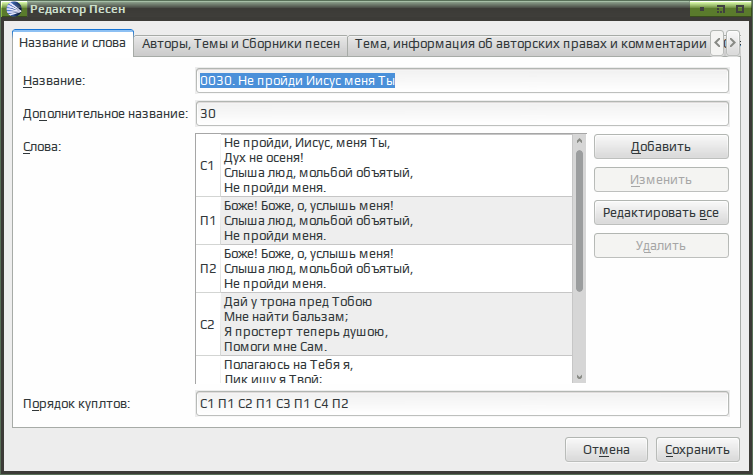Image resolution: width=753 pixels, height=475 pixels.
Task: Close the Редактор Песен window
Action: (x=740, y=9)
